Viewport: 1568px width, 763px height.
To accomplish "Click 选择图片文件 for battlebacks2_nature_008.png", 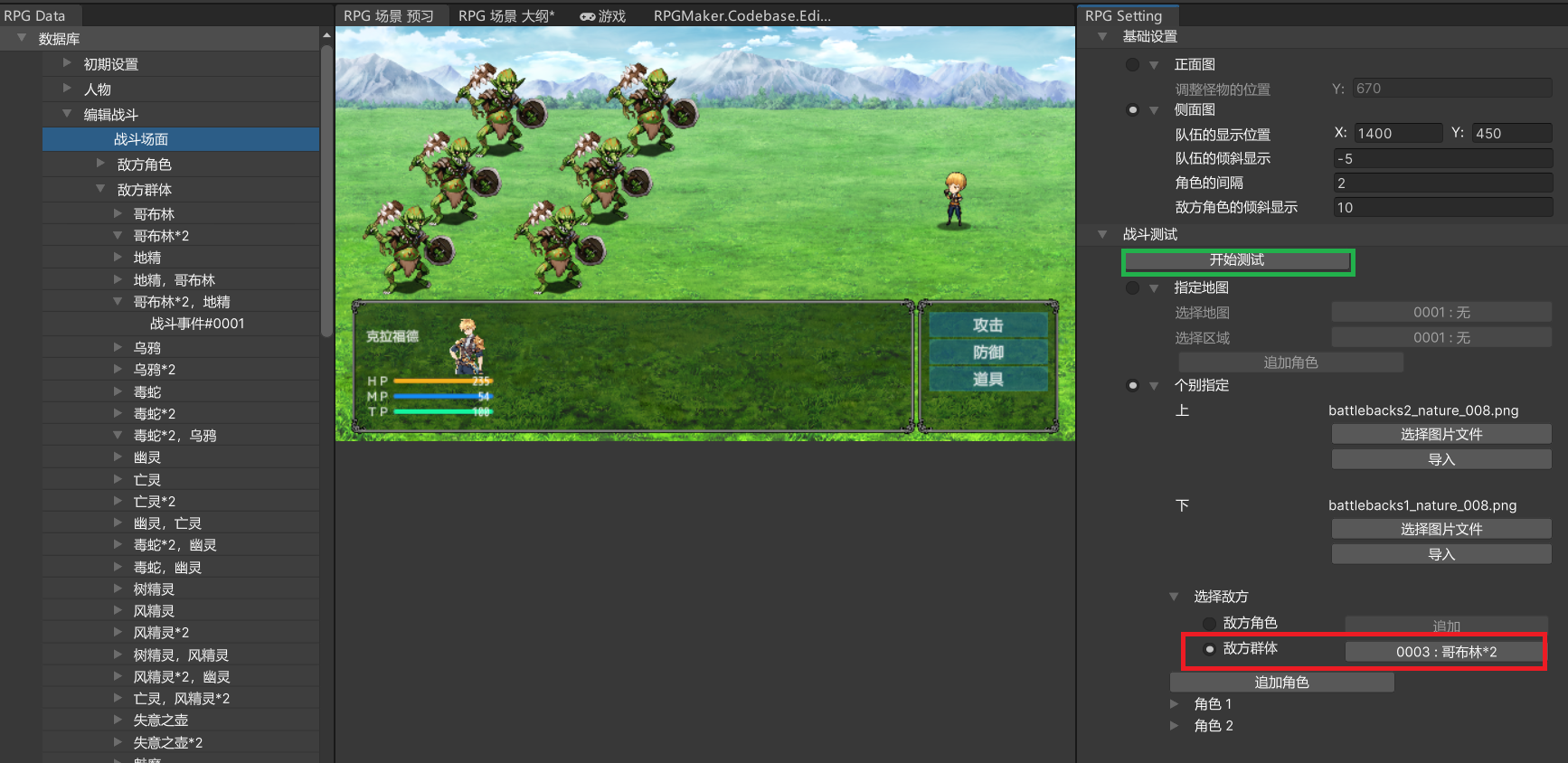I will pyautogui.click(x=1440, y=435).
